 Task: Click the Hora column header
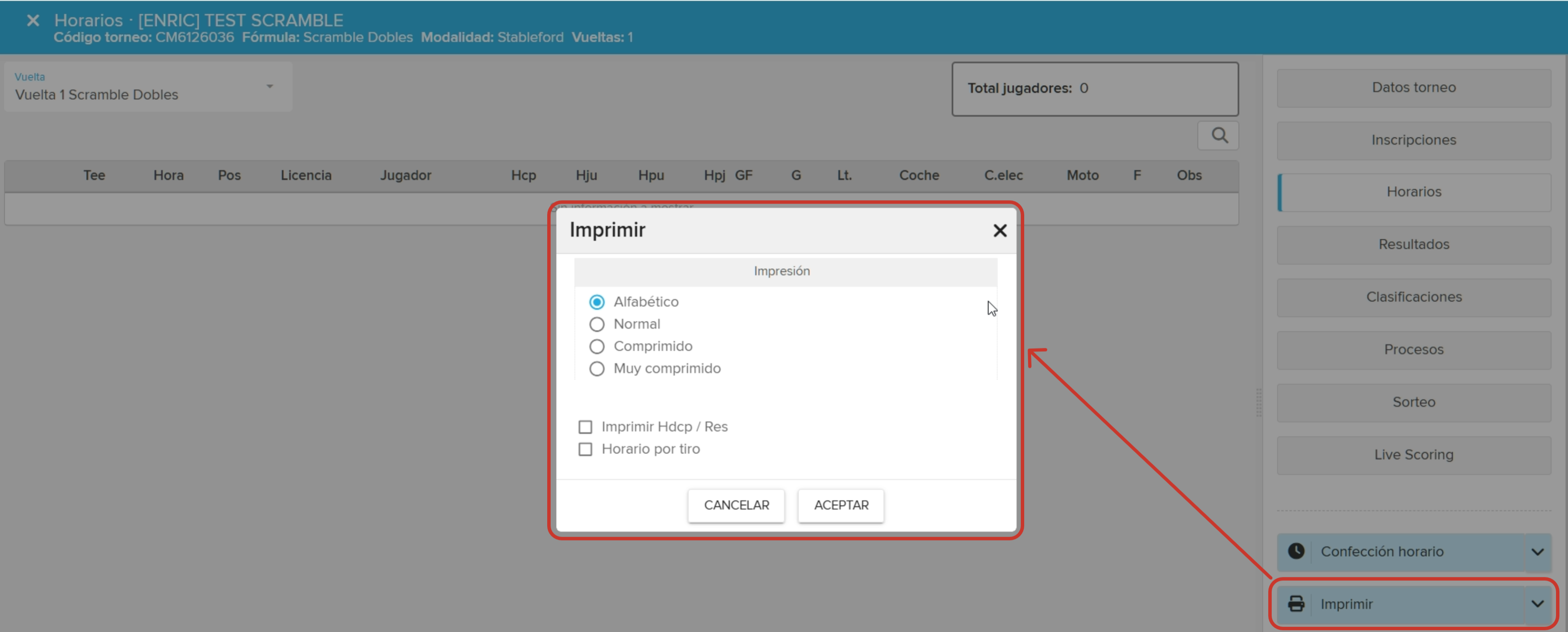(169, 176)
